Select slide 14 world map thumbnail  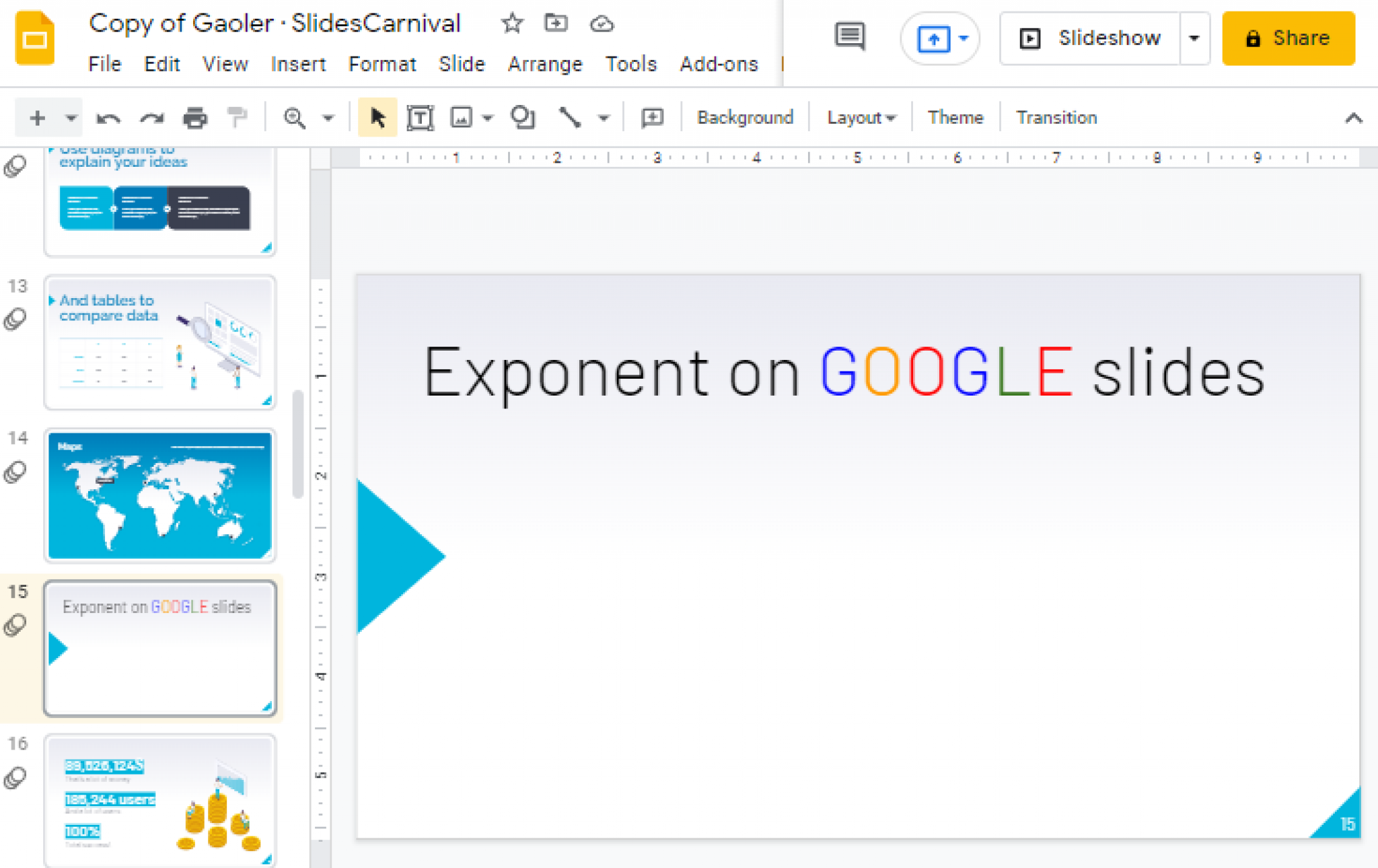(x=160, y=496)
